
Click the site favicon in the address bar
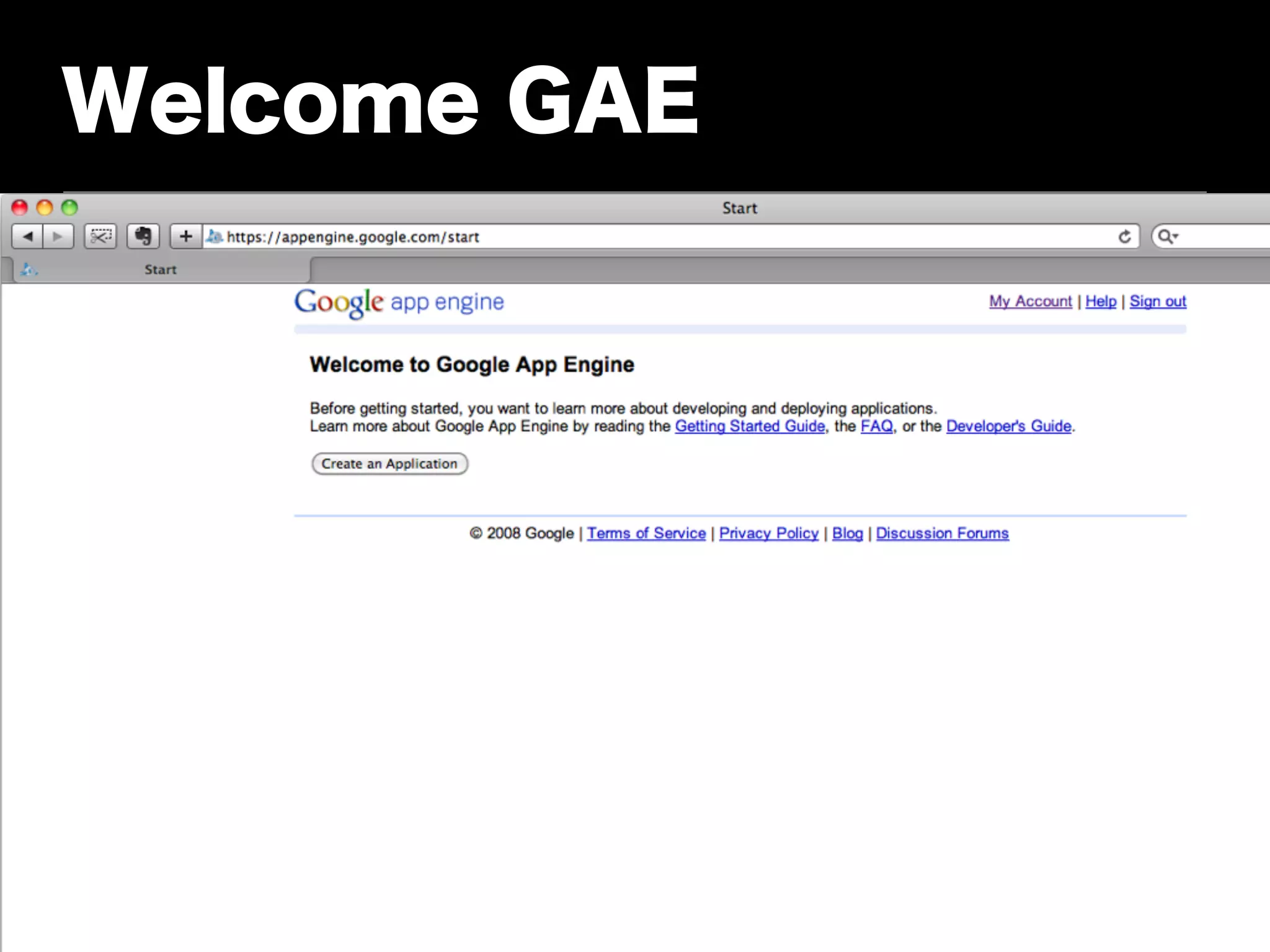(x=215, y=237)
